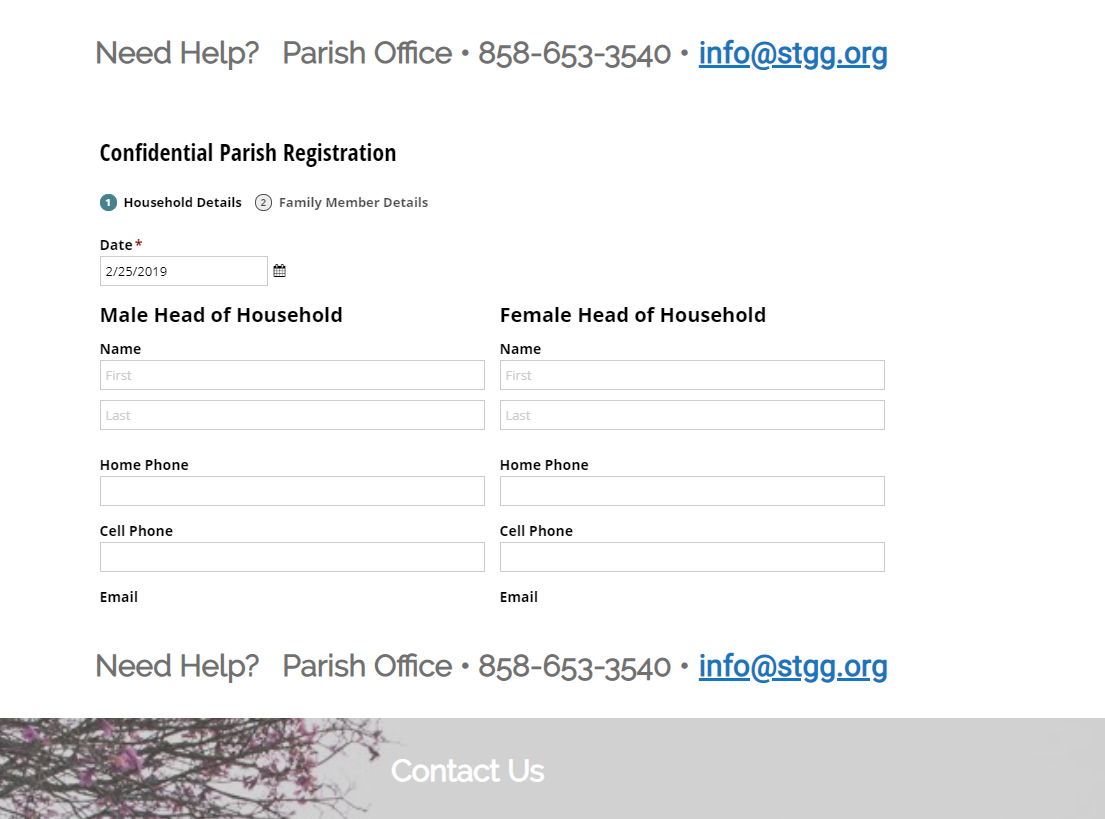Click the Confidential Parish Registration heading
Screen dimensions: 1105x819
tap(248, 153)
